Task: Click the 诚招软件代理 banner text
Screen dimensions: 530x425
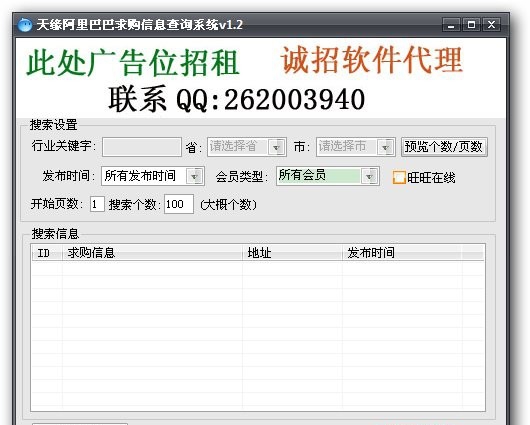Action: (x=371, y=60)
